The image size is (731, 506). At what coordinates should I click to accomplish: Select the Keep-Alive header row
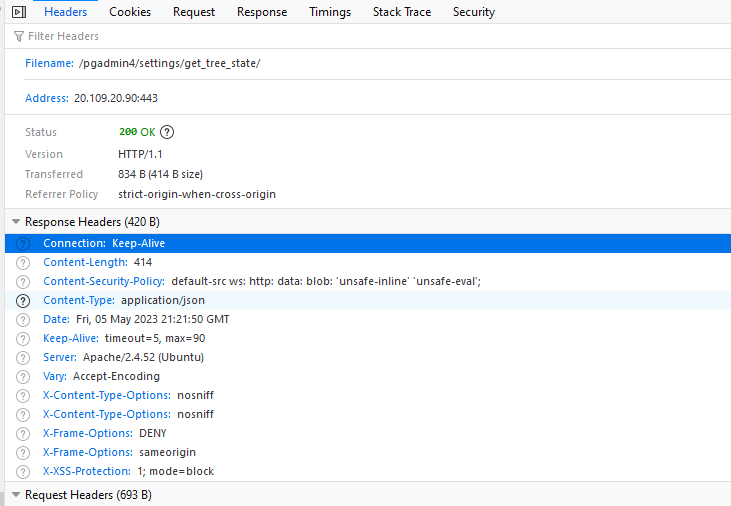(300, 339)
